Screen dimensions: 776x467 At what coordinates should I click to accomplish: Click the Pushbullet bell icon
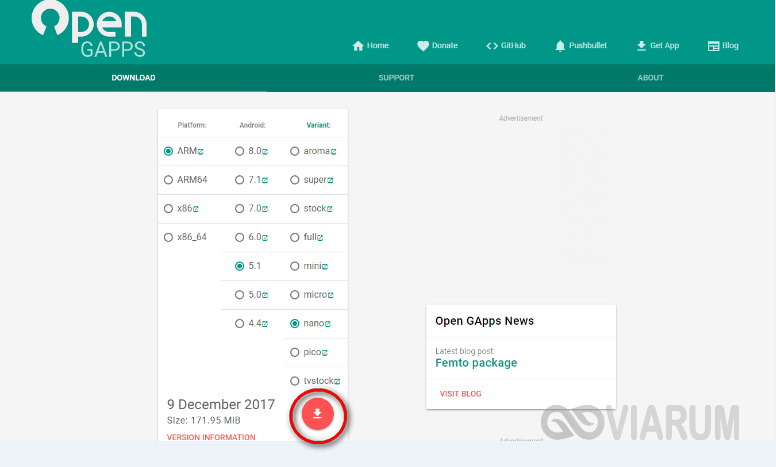point(560,46)
